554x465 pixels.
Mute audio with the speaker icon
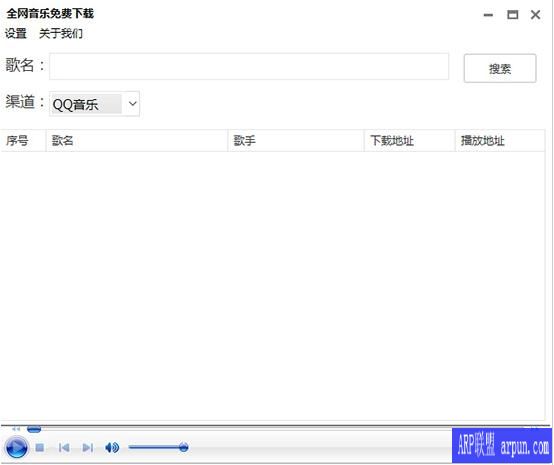pyautogui.click(x=112, y=448)
